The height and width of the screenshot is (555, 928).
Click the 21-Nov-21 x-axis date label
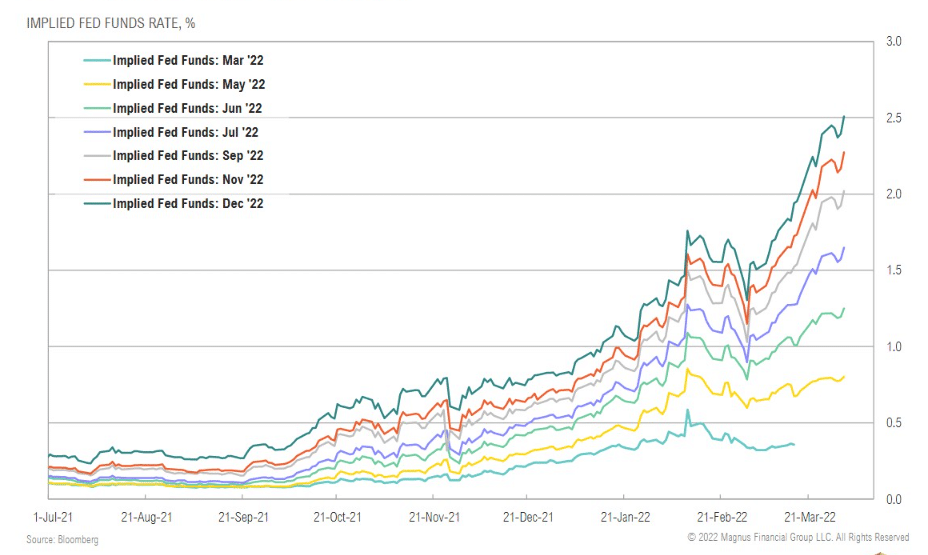434,517
